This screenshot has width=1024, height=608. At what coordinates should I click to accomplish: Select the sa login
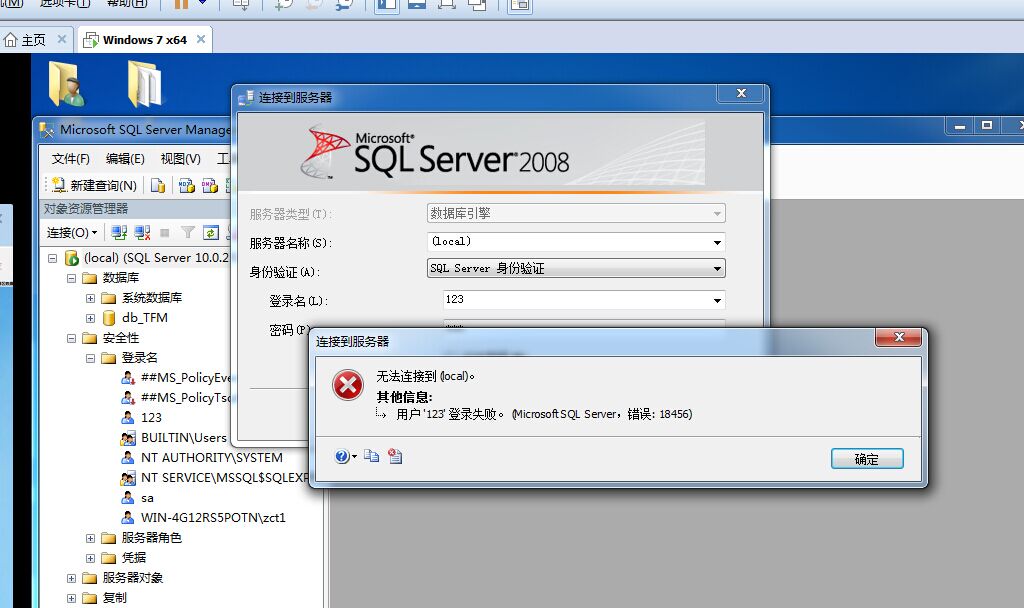[x=148, y=498]
